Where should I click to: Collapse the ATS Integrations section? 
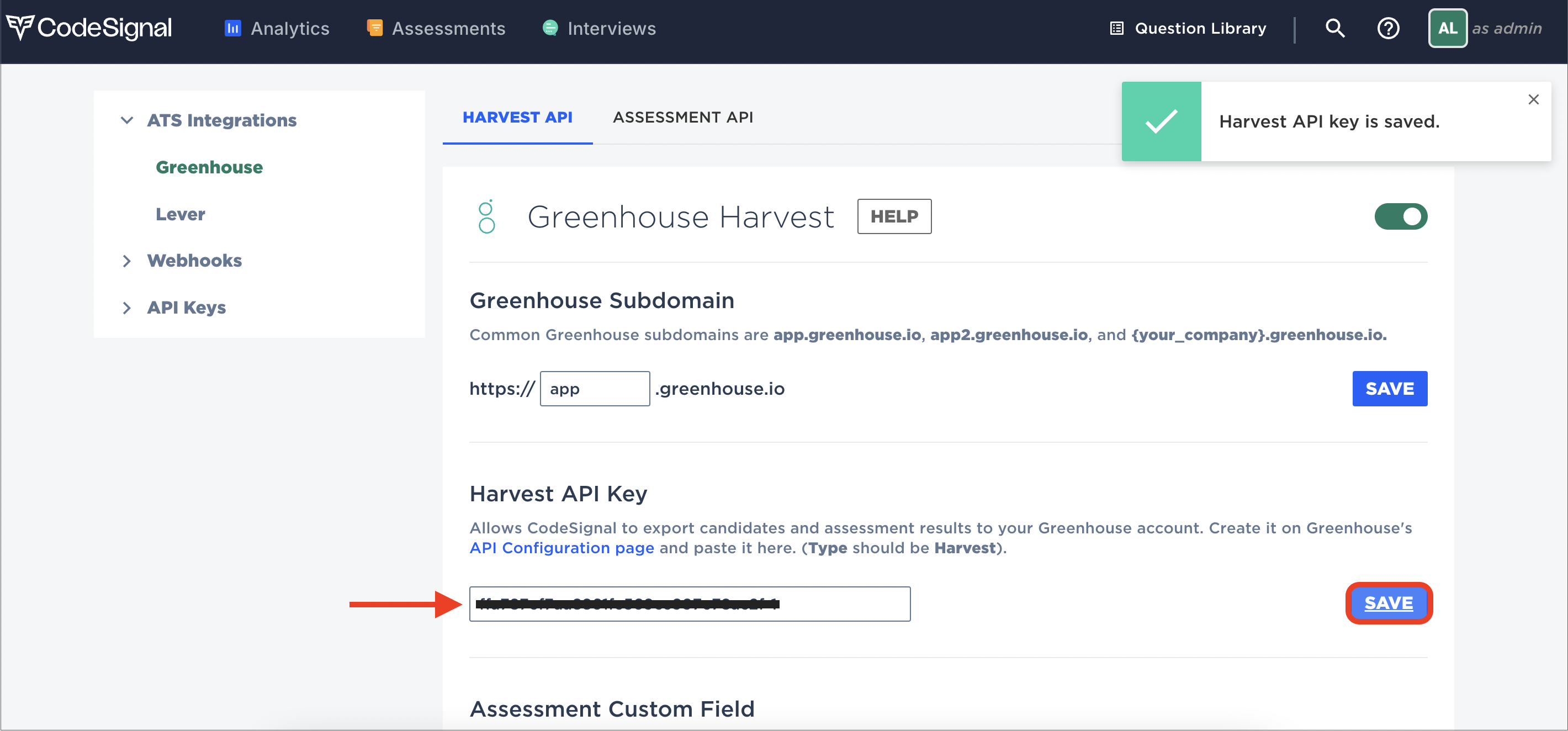(x=209, y=120)
